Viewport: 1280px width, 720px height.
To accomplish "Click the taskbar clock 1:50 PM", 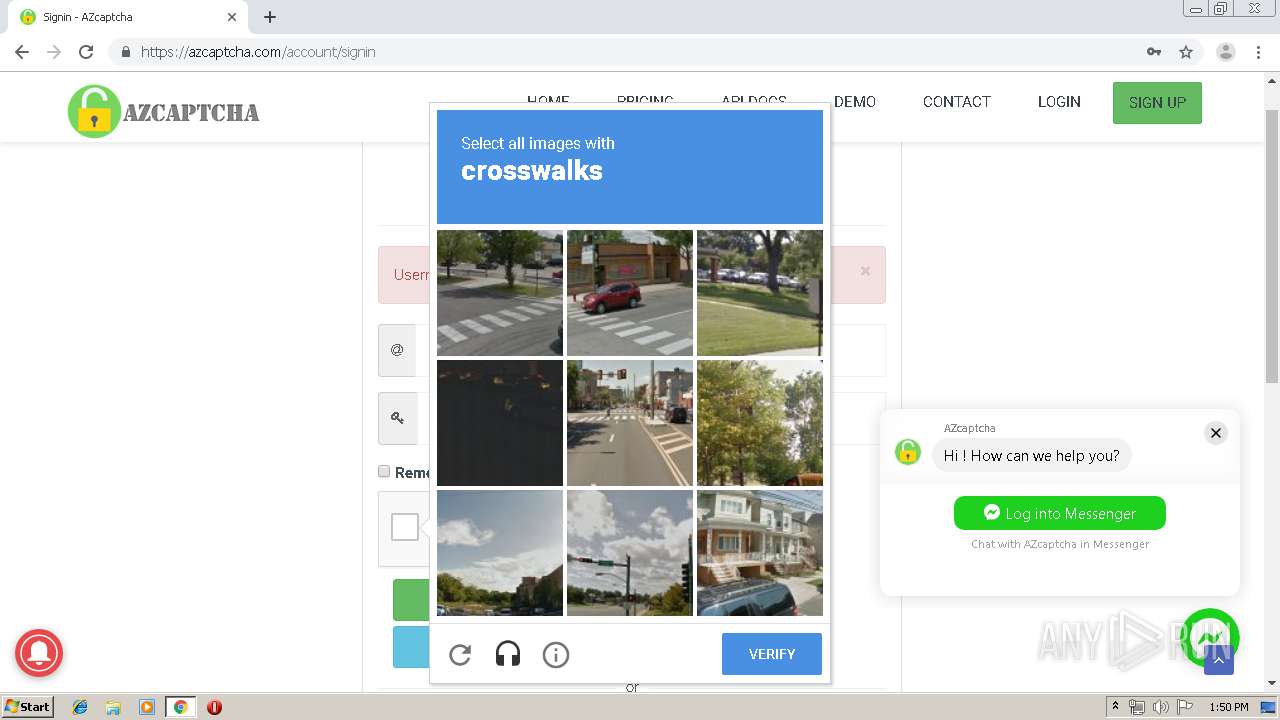I will (1229, 707).
